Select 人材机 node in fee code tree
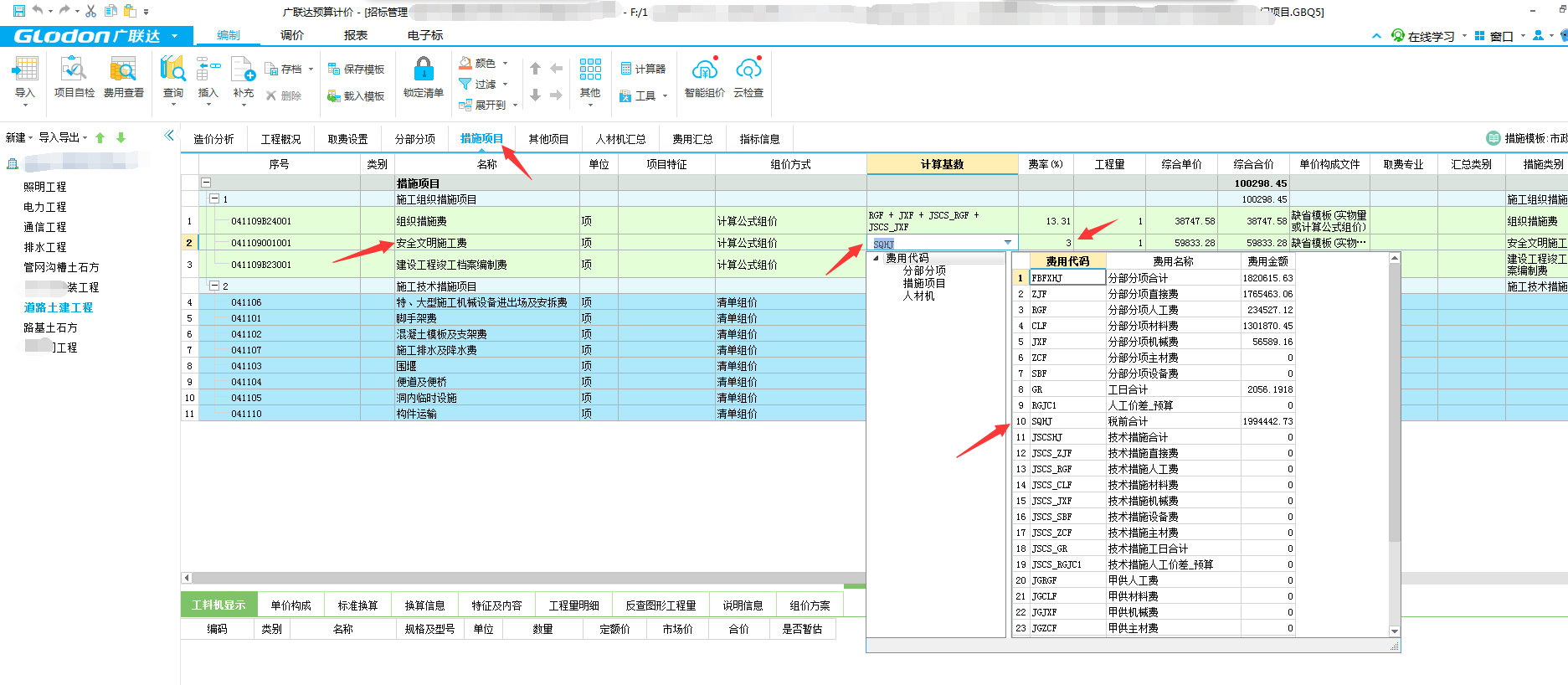1568x685 pixels. coord(918,296)
